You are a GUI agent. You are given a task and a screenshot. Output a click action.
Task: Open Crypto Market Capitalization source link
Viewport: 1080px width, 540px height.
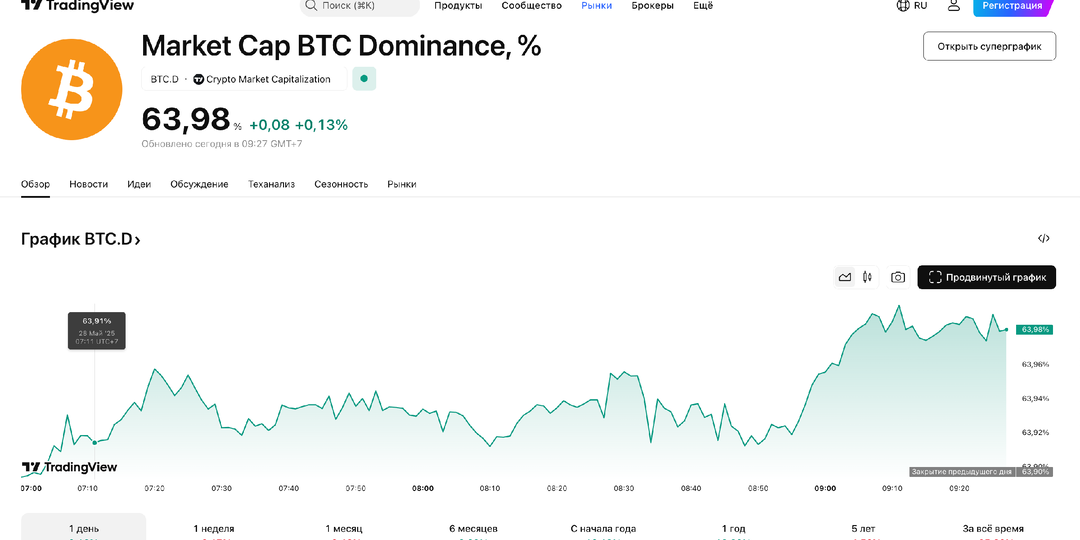coord(262,79)
